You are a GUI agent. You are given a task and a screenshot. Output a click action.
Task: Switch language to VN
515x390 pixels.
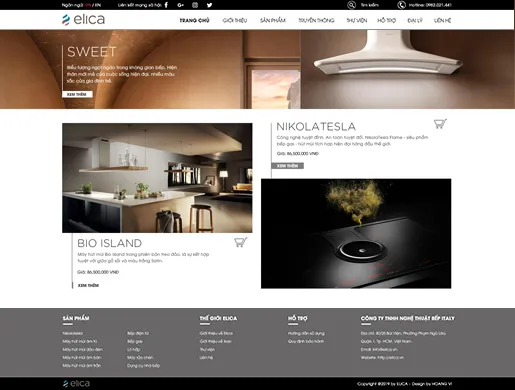coord(88,5)
